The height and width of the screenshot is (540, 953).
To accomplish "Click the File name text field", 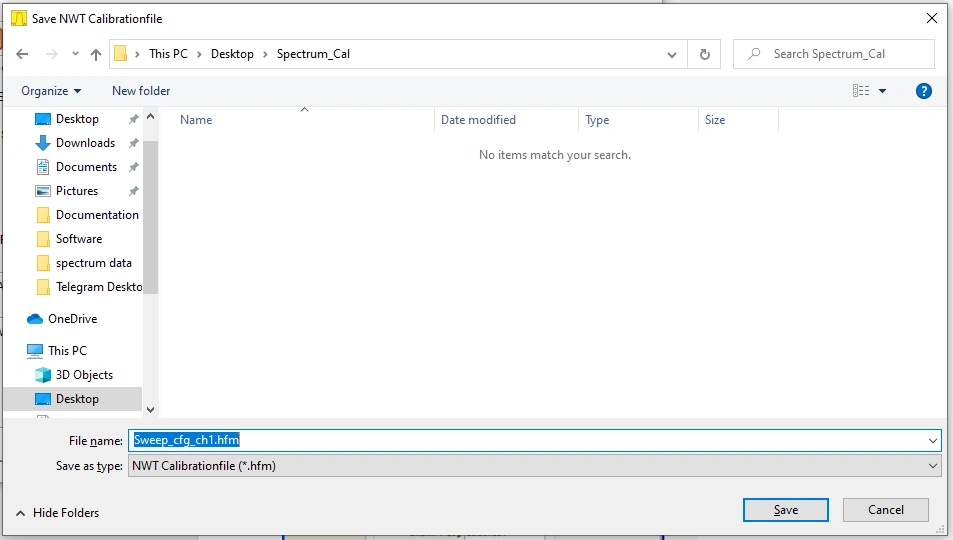I will tap(526, 440).
